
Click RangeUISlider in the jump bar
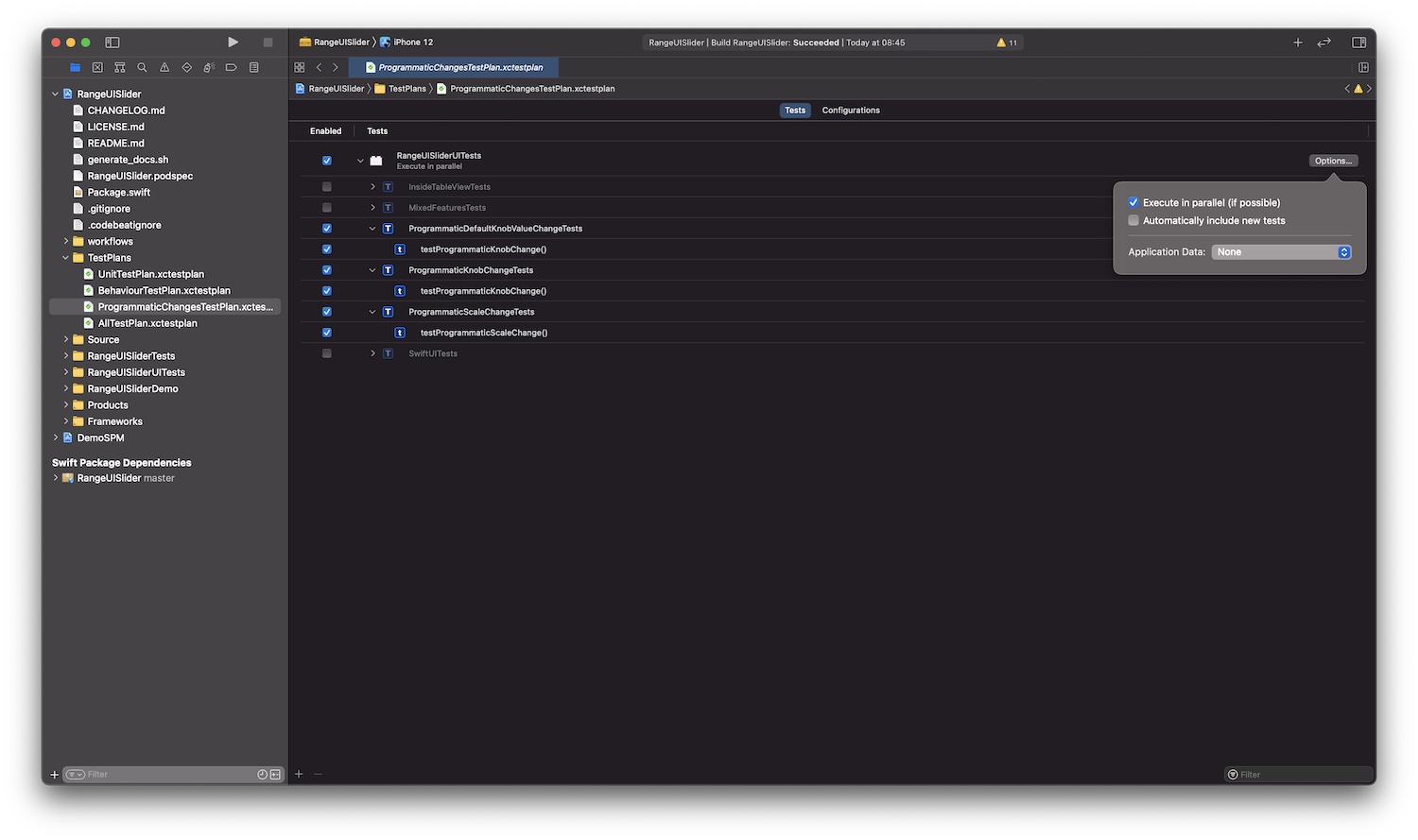(x=330, y=89)
